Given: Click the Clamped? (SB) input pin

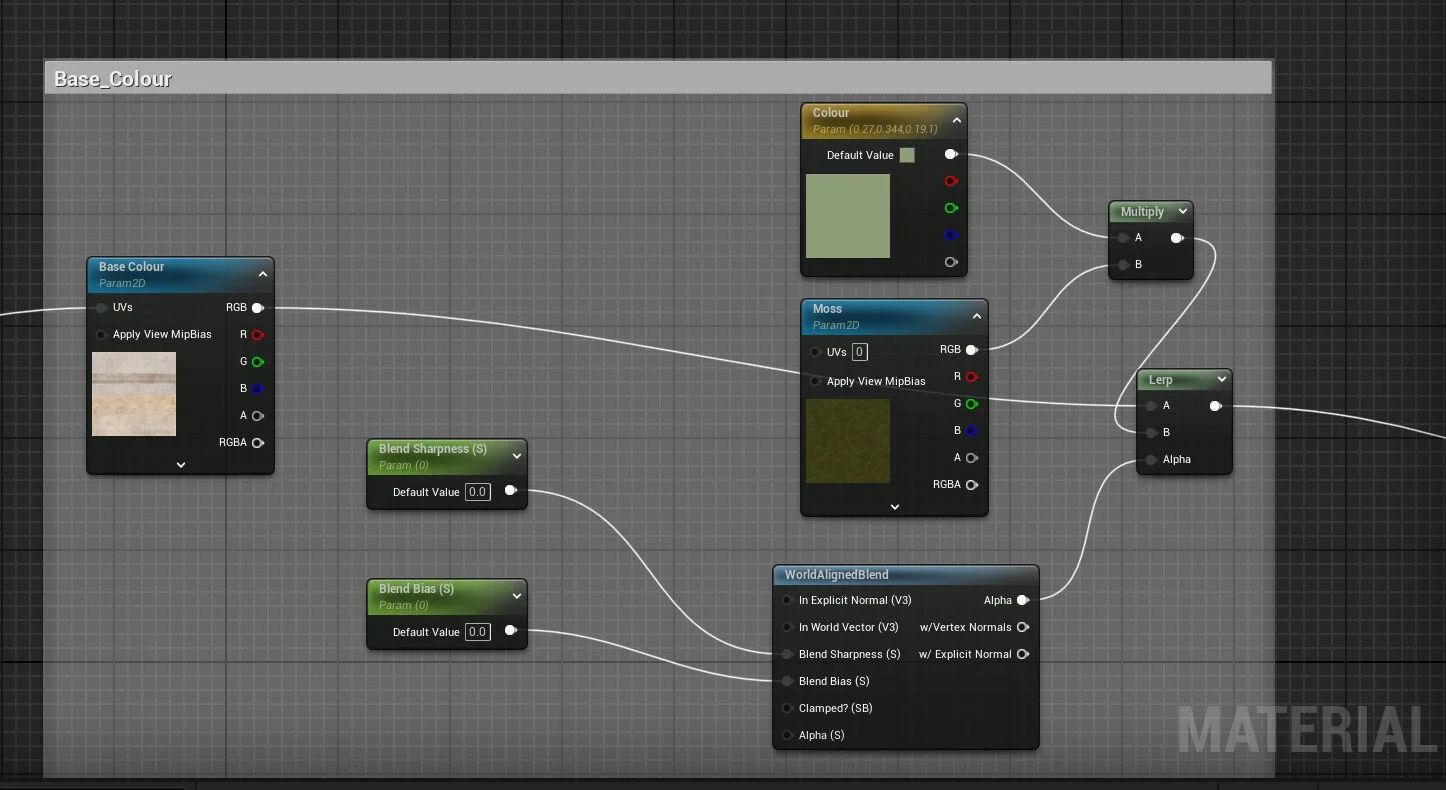Looking at the screenshot, I should [787, 709].
